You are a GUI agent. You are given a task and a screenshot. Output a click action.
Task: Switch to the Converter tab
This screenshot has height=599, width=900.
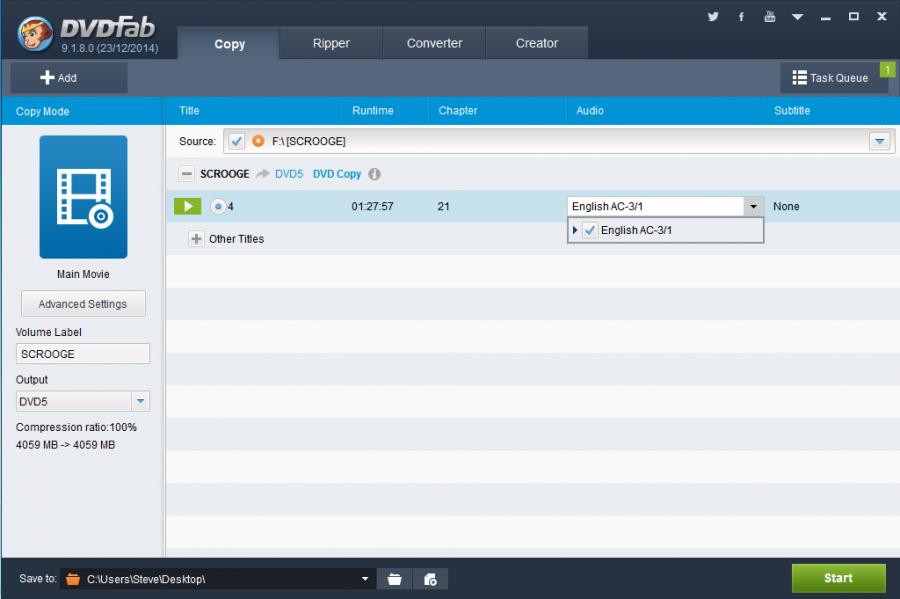coord(434,43)
